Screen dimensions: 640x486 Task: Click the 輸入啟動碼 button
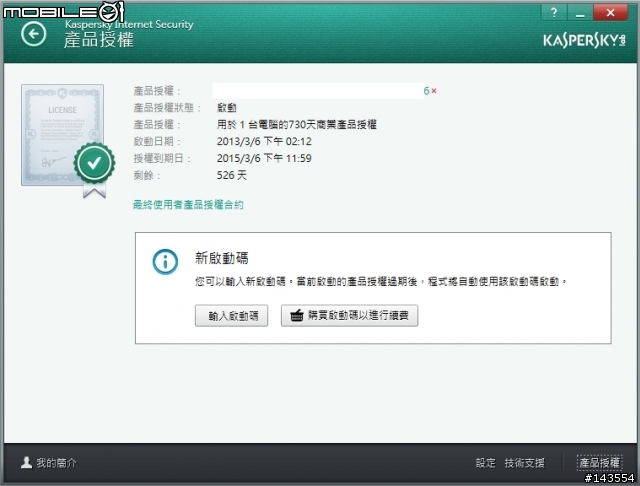coord(231,315)
